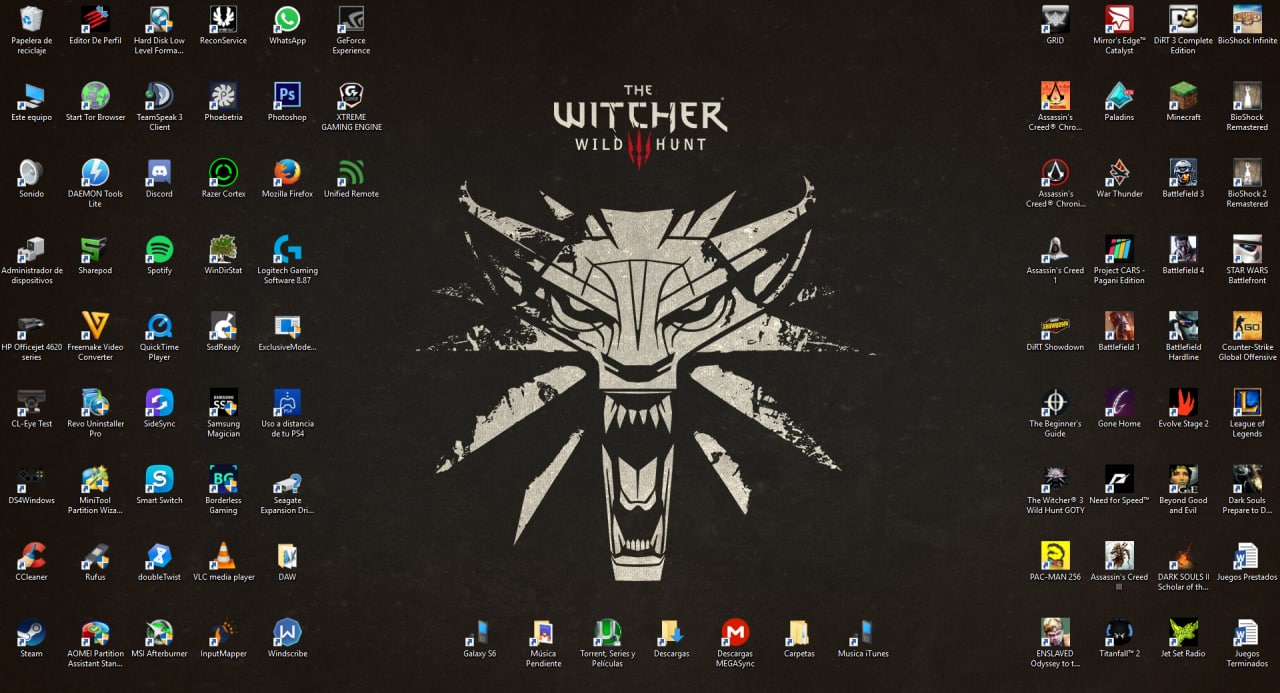Open Revo Uninstaller Pro
The width and height of the screenshot is (1280, 693).
[95, 403]
